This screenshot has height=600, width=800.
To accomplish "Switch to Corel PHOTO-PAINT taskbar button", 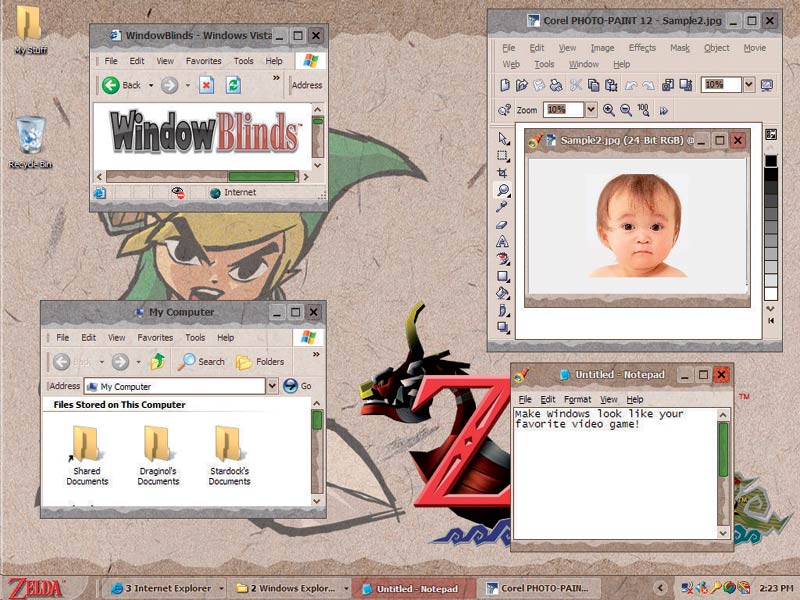I will coord(540,588).
